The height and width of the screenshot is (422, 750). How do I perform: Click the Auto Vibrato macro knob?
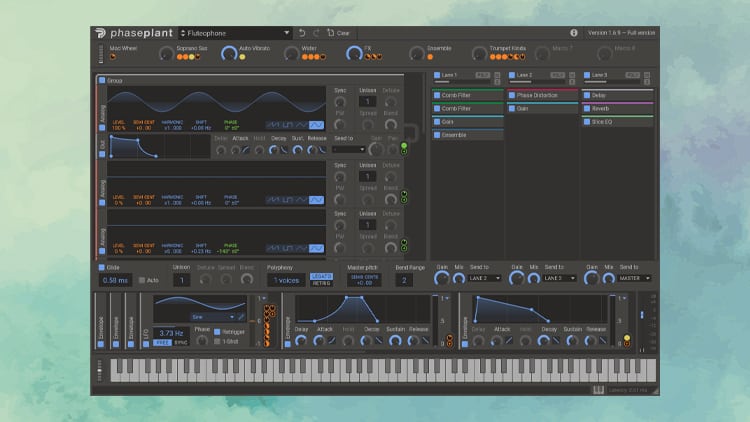(229, 54)
